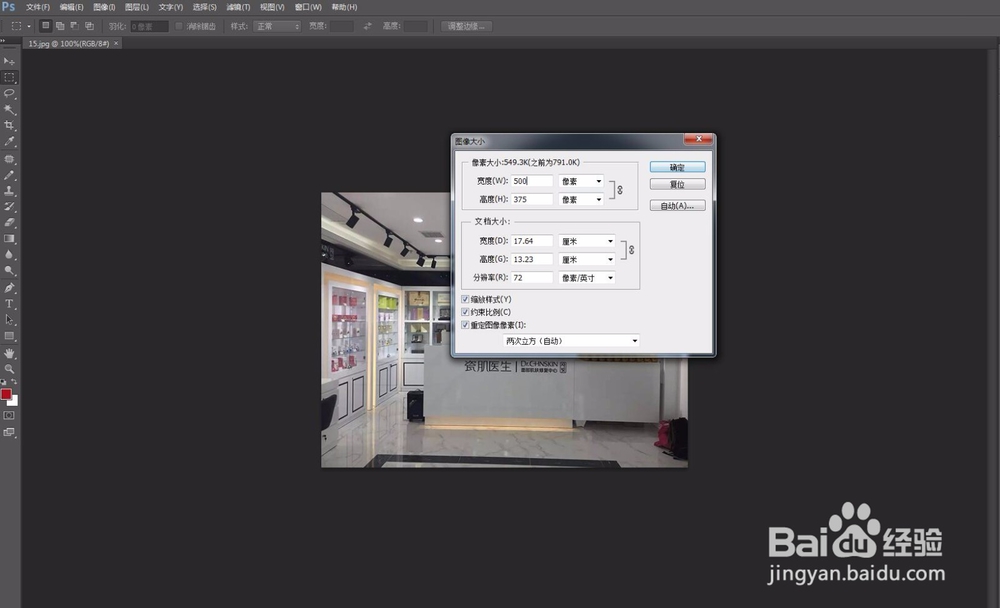The height and width of the screenshot is (608, 1000).
Task: Click Subtract from Selection icon in options bar
Action: [x=75, y=26]
